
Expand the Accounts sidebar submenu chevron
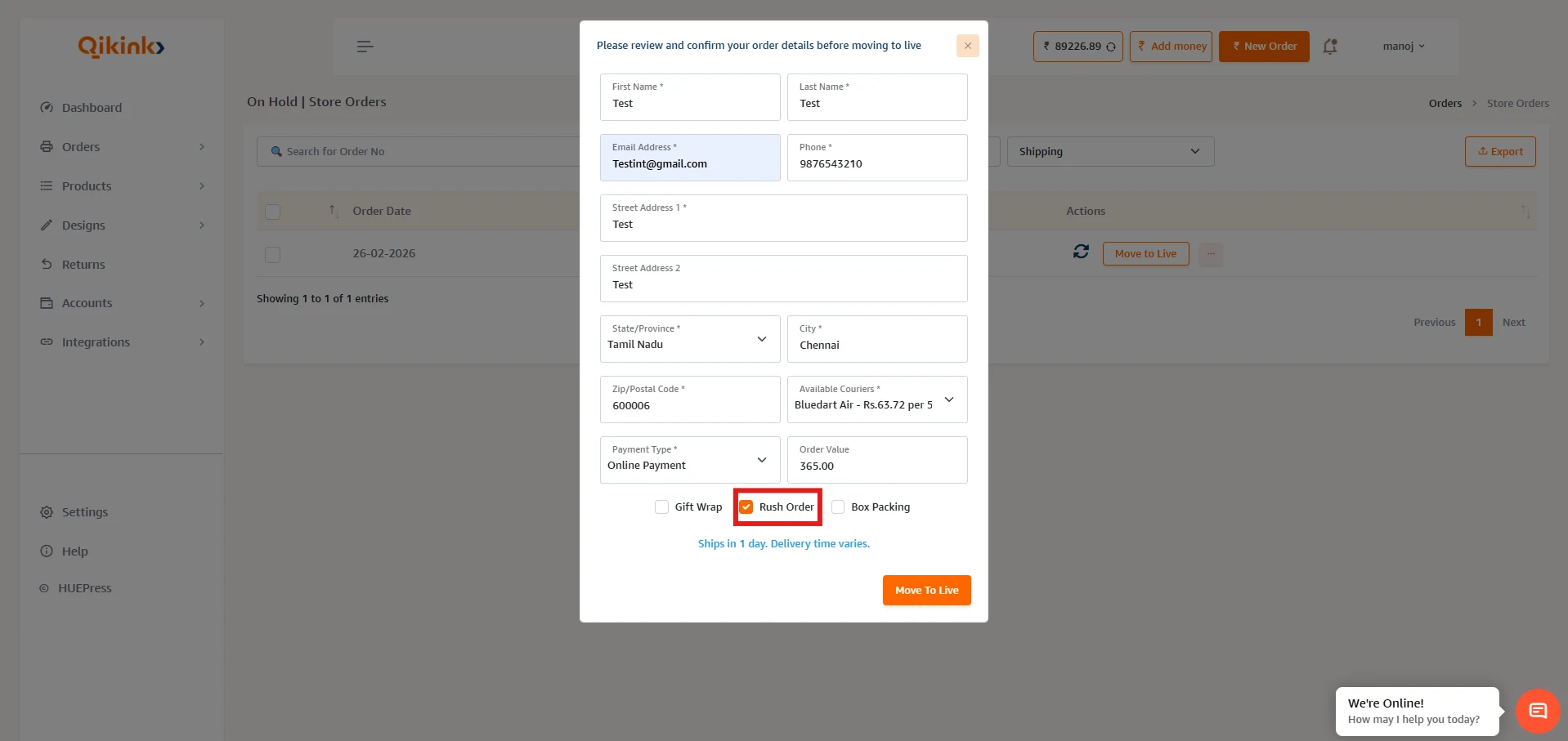point(202,303)
